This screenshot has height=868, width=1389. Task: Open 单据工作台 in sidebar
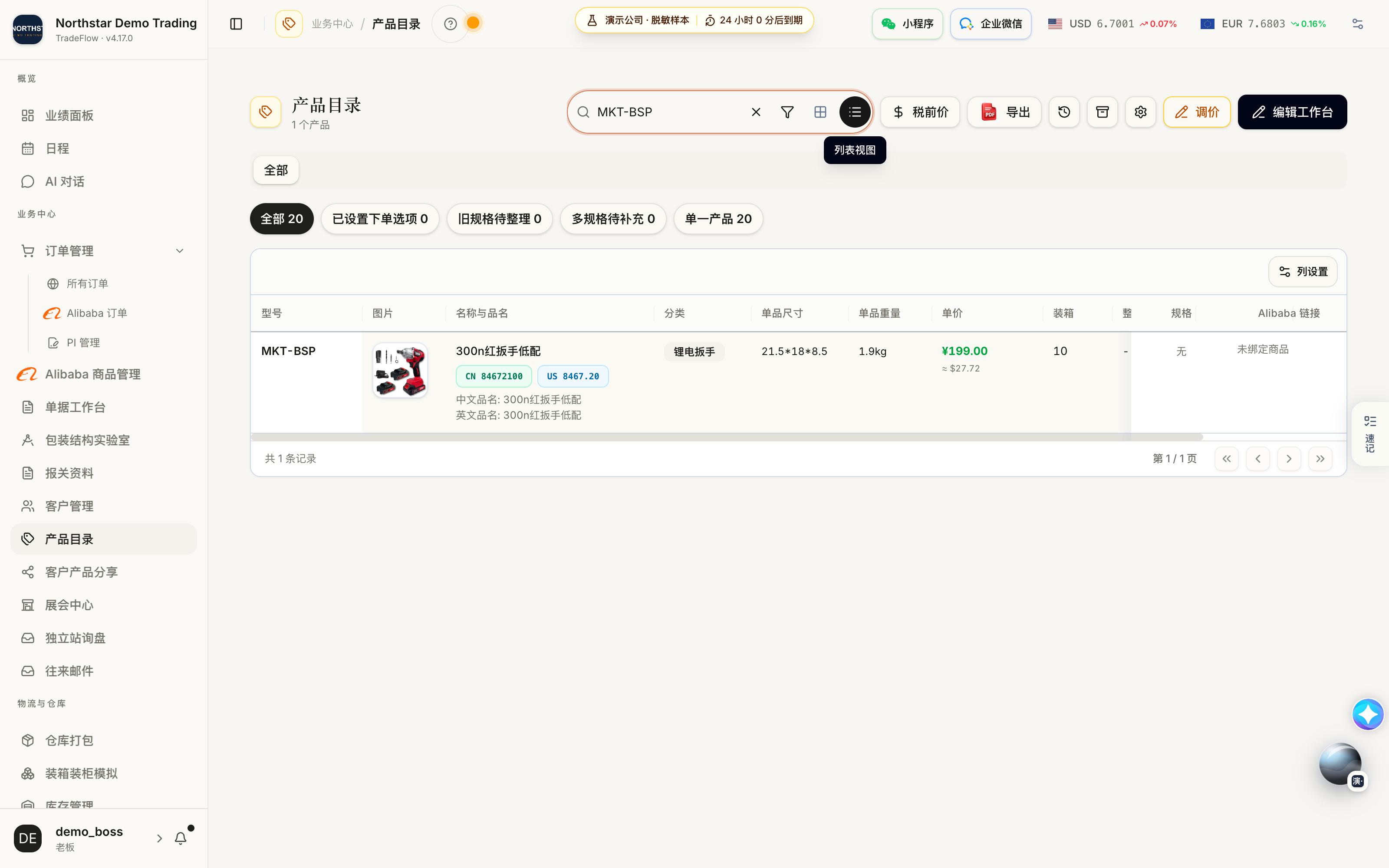[103, 407]
